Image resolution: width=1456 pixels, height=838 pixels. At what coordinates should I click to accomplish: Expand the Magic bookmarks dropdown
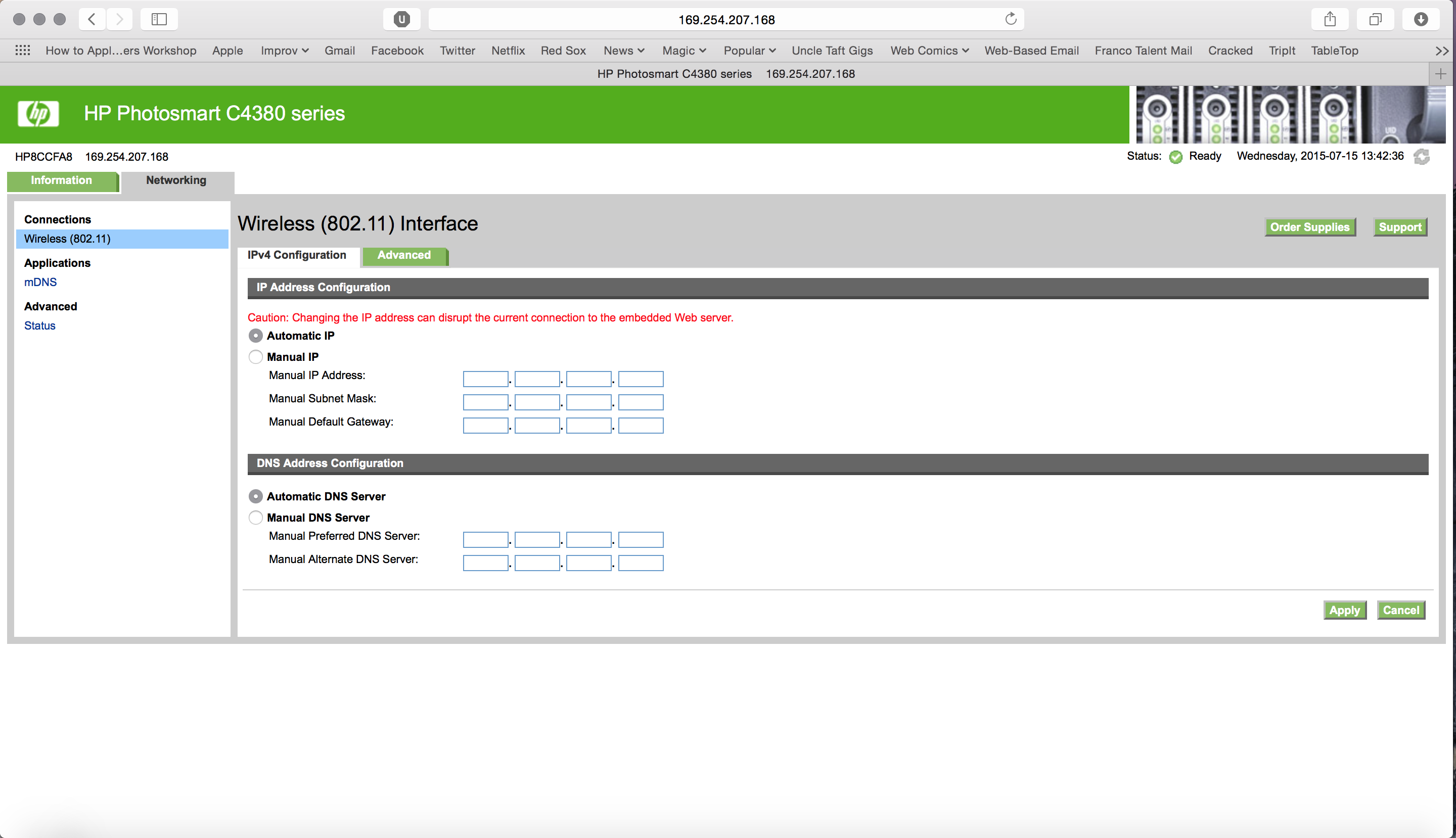(x=684, y=51)
